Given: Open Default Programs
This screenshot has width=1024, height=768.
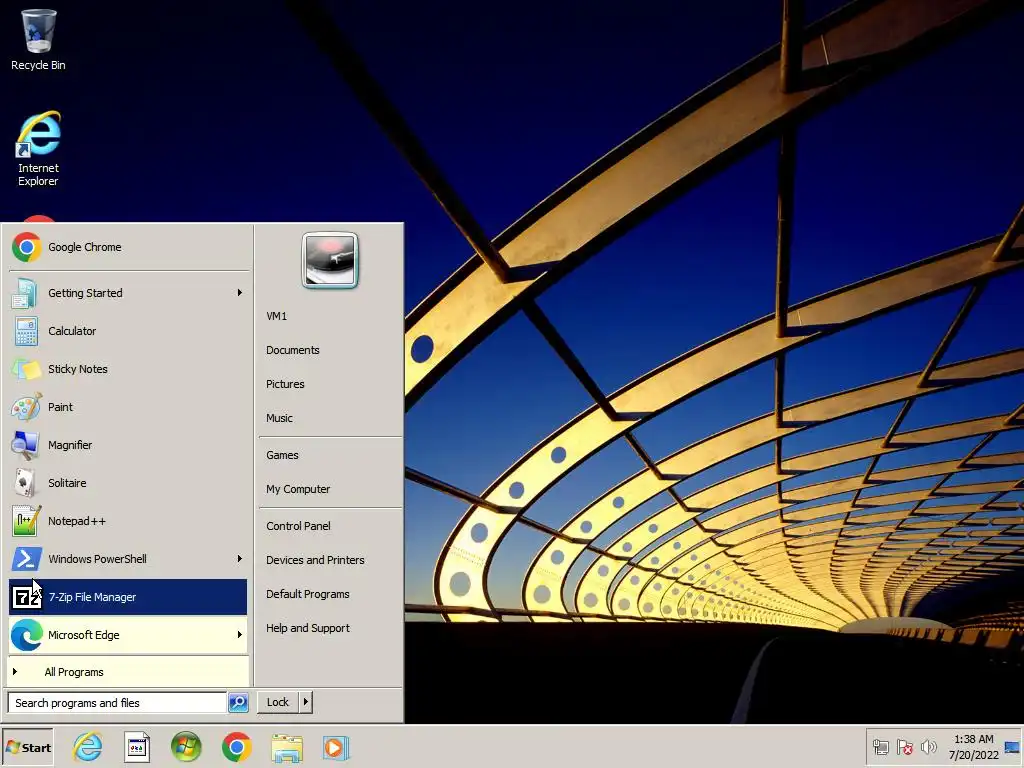Looking at the screenshot, I should click(x=308, y=594).
